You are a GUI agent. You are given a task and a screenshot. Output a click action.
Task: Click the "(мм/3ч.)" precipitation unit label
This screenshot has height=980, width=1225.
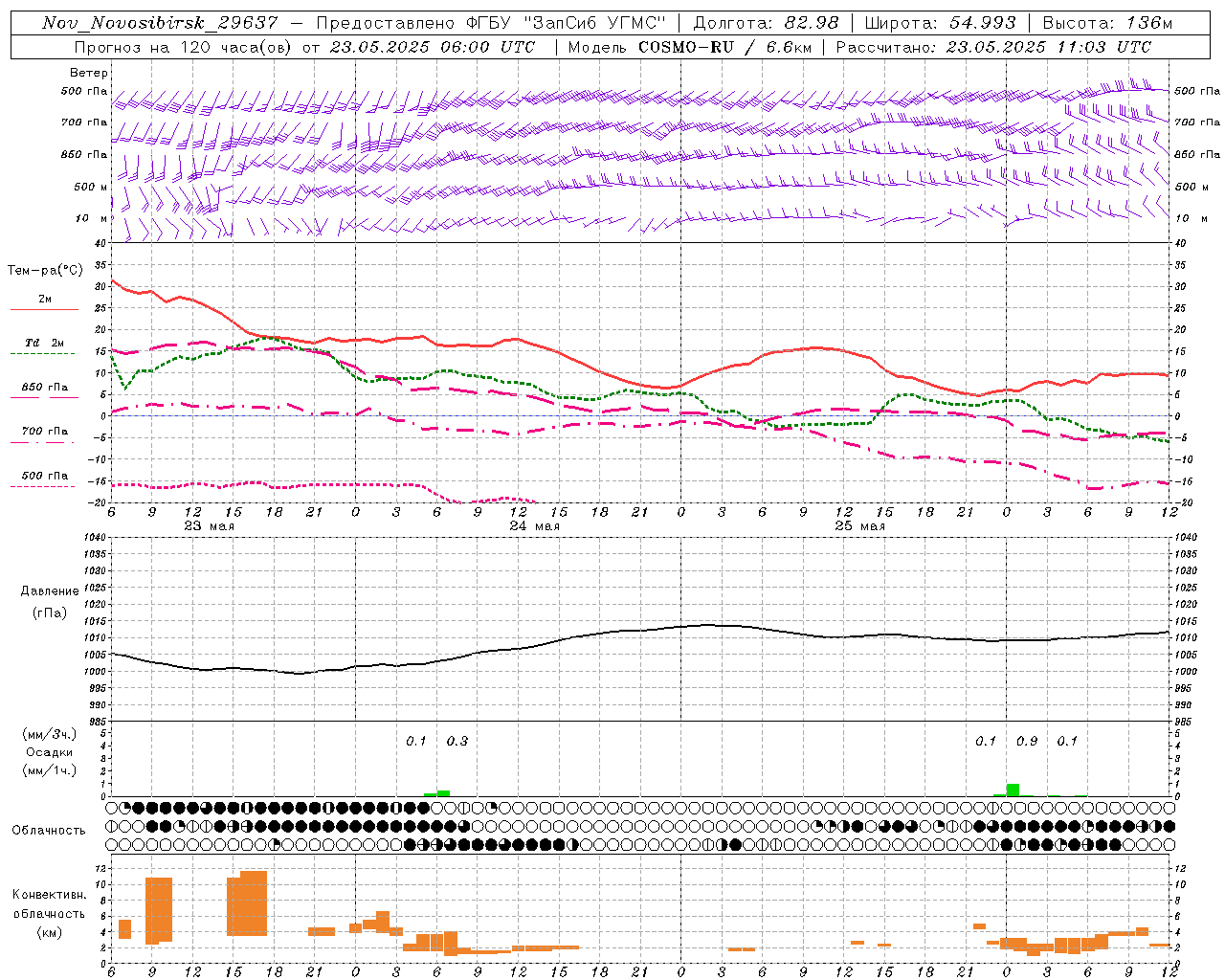click(50, 735)
